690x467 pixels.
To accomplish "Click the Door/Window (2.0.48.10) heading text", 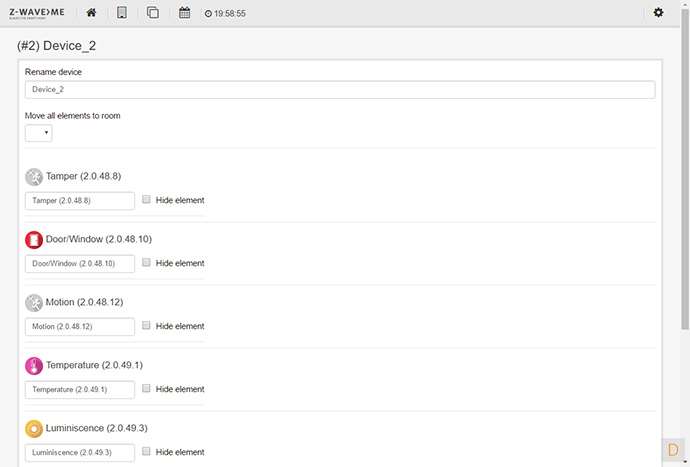I will pos(99,239).
